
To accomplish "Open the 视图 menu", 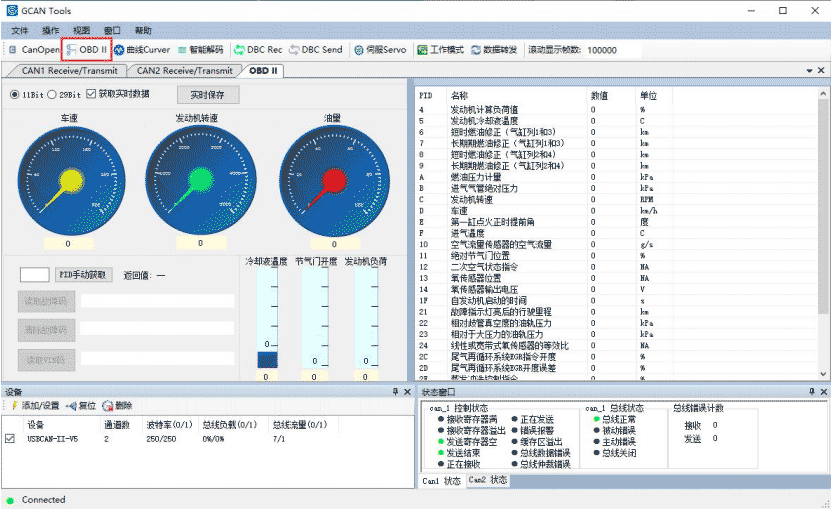I will pos(81,30).
